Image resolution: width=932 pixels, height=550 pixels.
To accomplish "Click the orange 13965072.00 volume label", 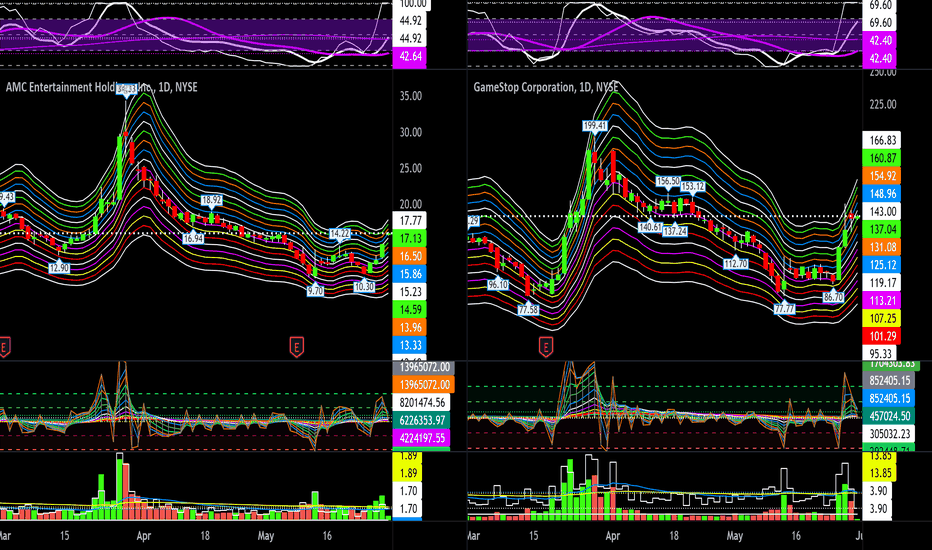I will click(424, 385).
